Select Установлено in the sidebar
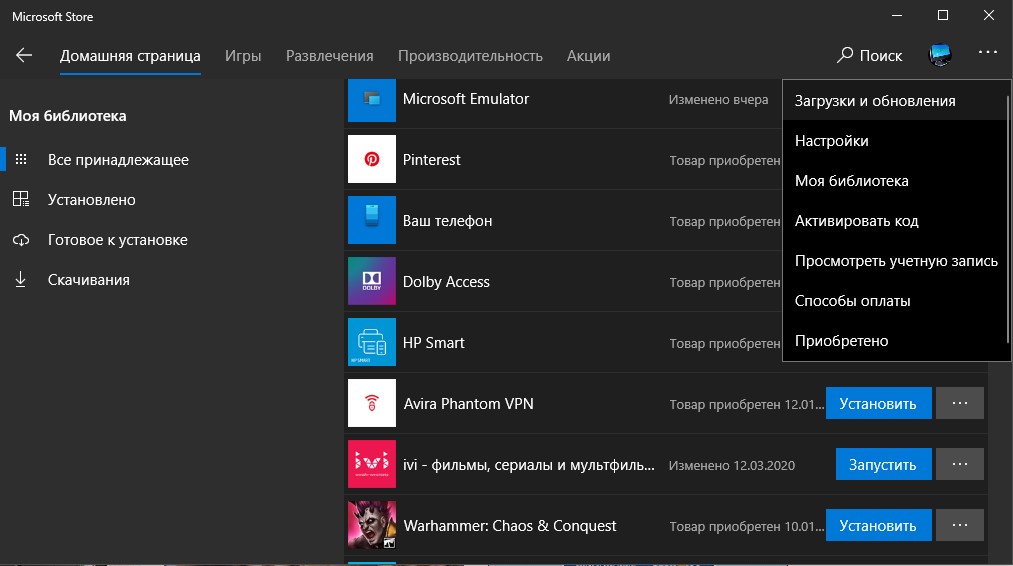 92,200
